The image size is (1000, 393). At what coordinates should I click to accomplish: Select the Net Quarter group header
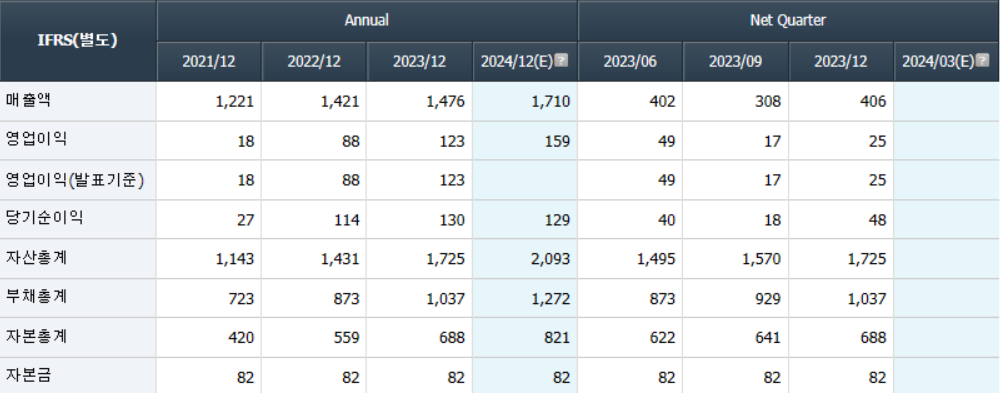tap(788, 20)
